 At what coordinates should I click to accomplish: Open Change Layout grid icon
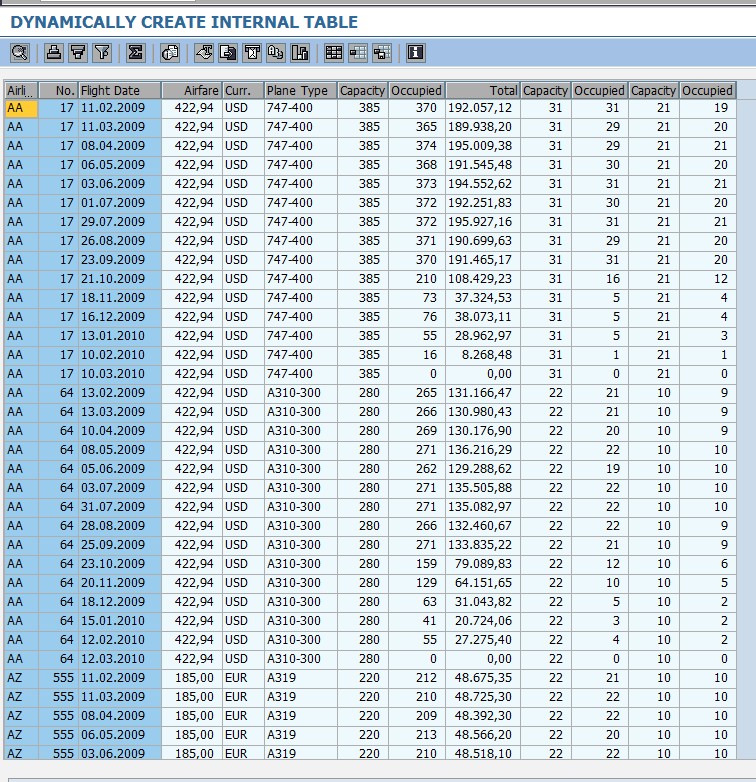(x=334, y=52)
